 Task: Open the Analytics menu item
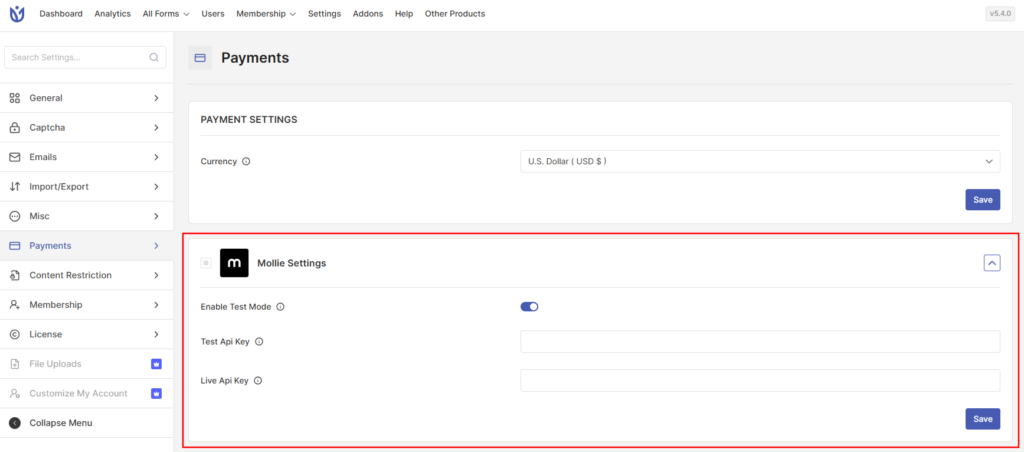[x=113, y=14]
